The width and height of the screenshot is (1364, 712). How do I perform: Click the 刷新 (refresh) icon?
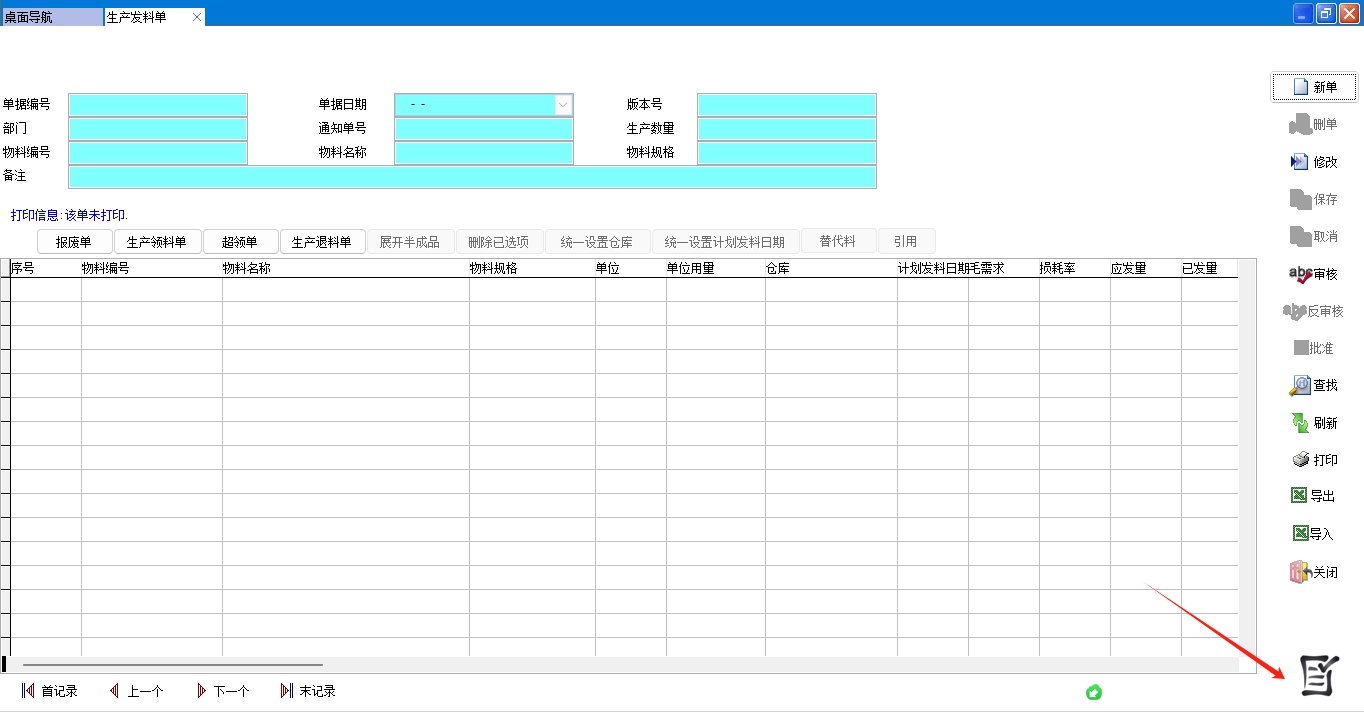click(1299, 423)
